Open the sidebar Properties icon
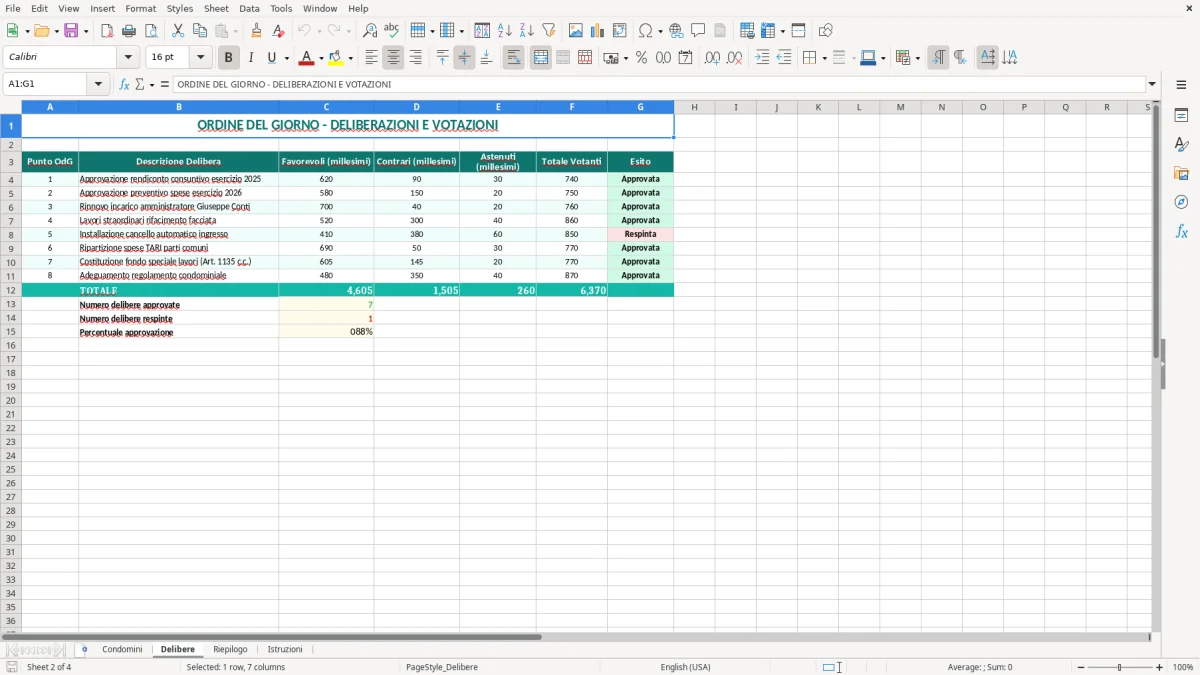Image resolution: width=1200 pixels, height=675 pixels. click(1181, 115)
